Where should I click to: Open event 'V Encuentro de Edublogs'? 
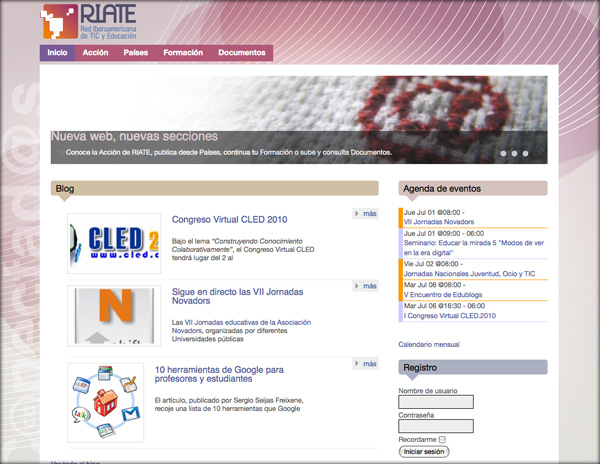click(x=443, y=295)
